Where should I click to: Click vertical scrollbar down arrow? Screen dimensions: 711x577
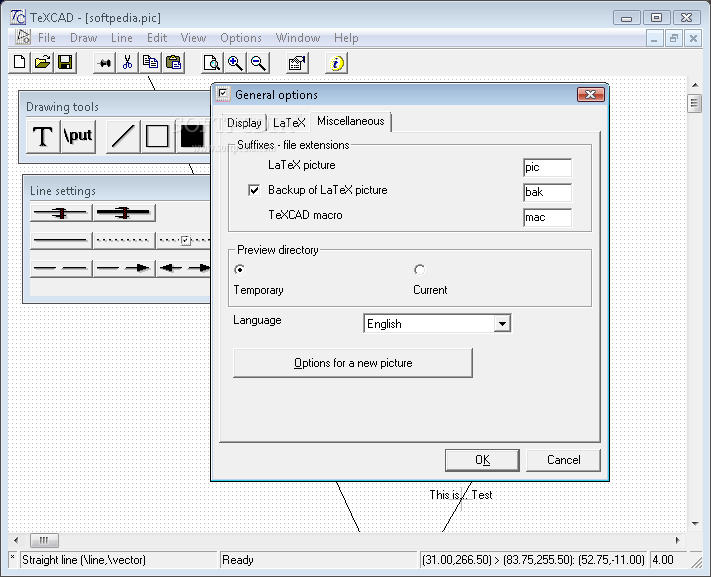point(695,524)
